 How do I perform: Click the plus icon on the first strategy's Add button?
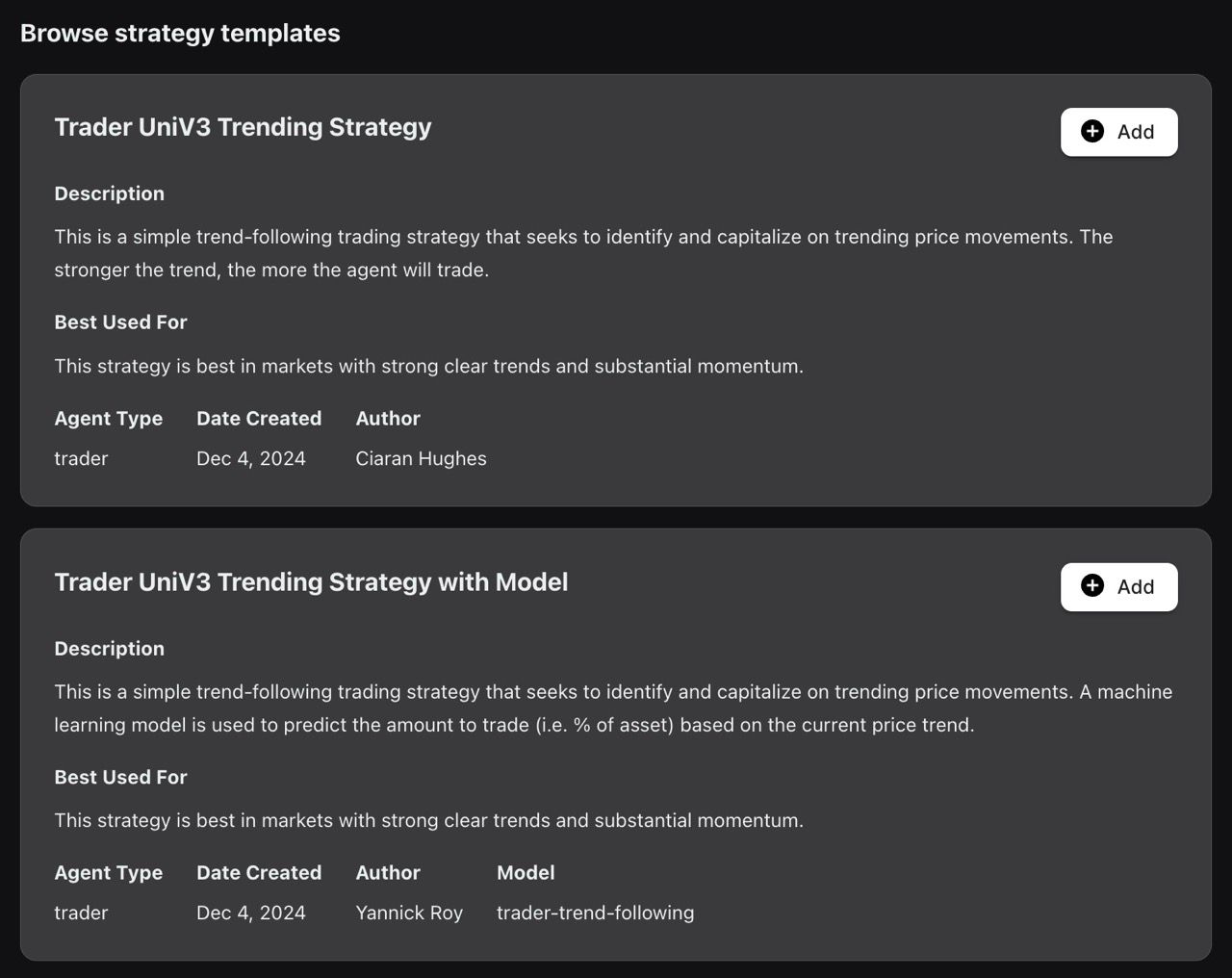[1092, 131]
